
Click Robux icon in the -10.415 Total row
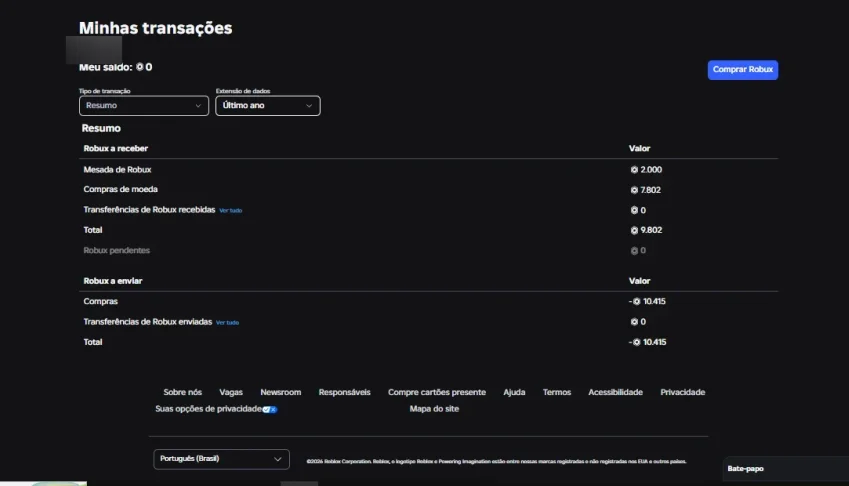[x=637, y=343]
